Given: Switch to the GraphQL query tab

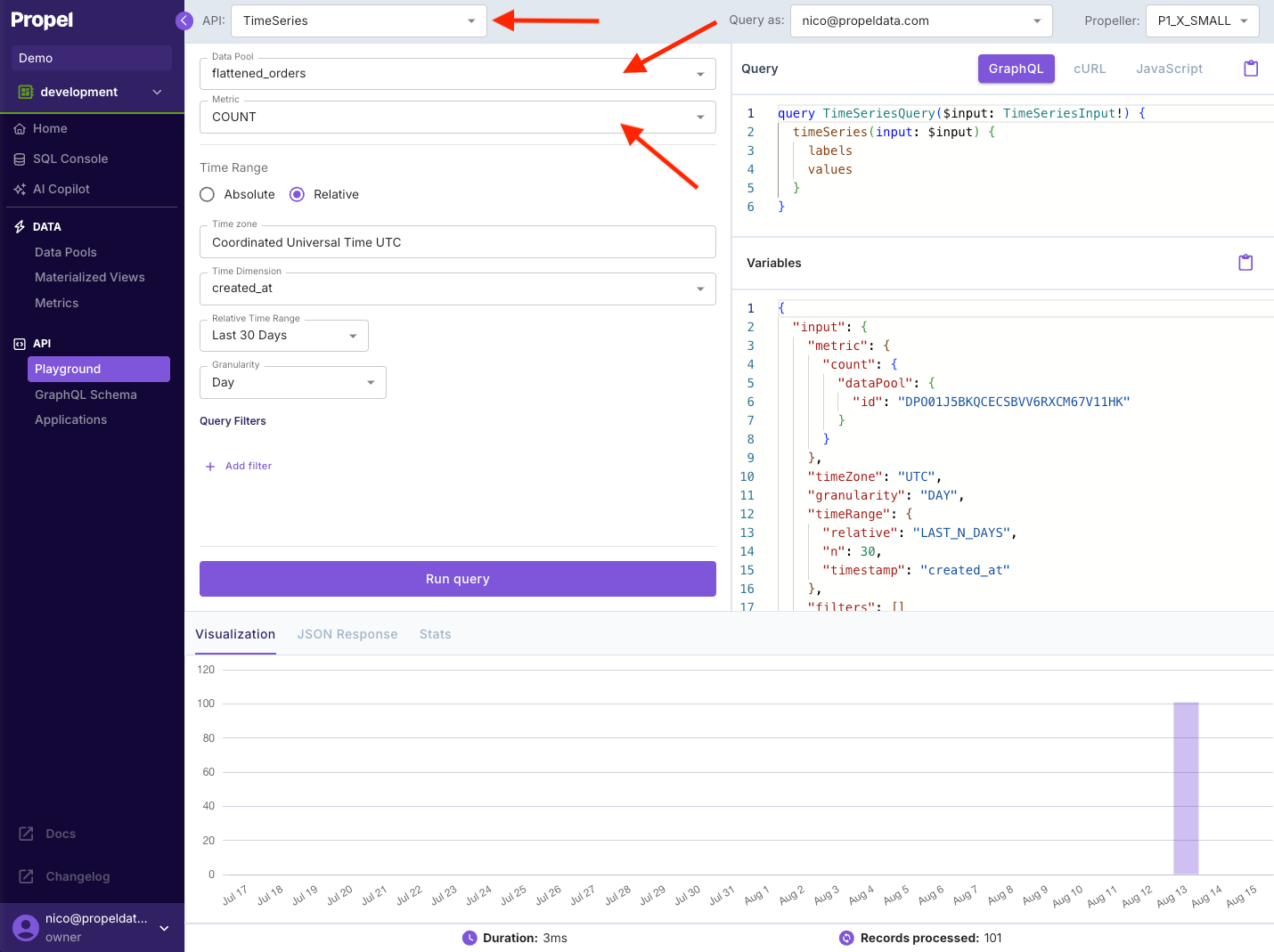Looking at the screenshot, I should tap(1017, 69).
